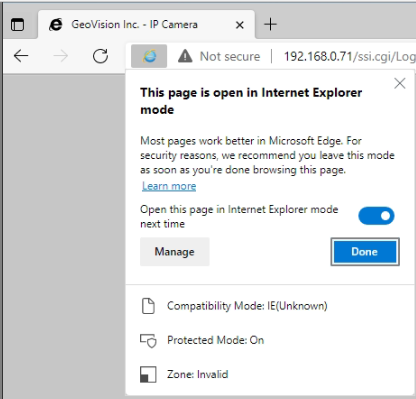Go back with the left arrow
Screen dimensions: 416x399
point(21,56)
